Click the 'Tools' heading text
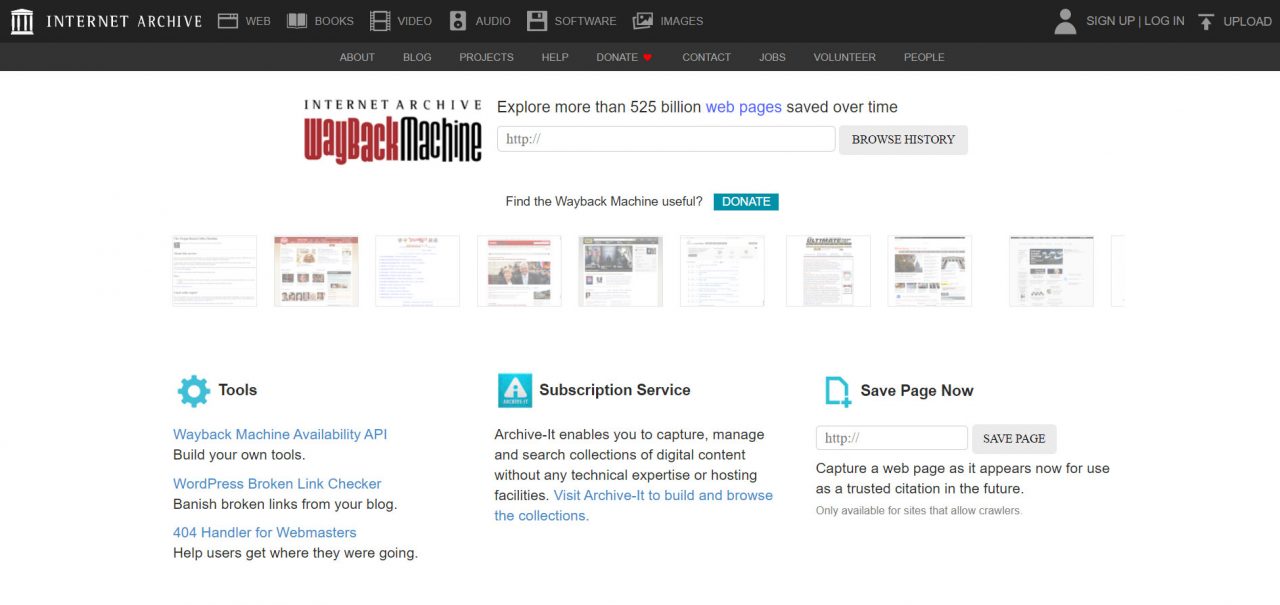Screen dimensions: 1280x605 coord(238,390)
